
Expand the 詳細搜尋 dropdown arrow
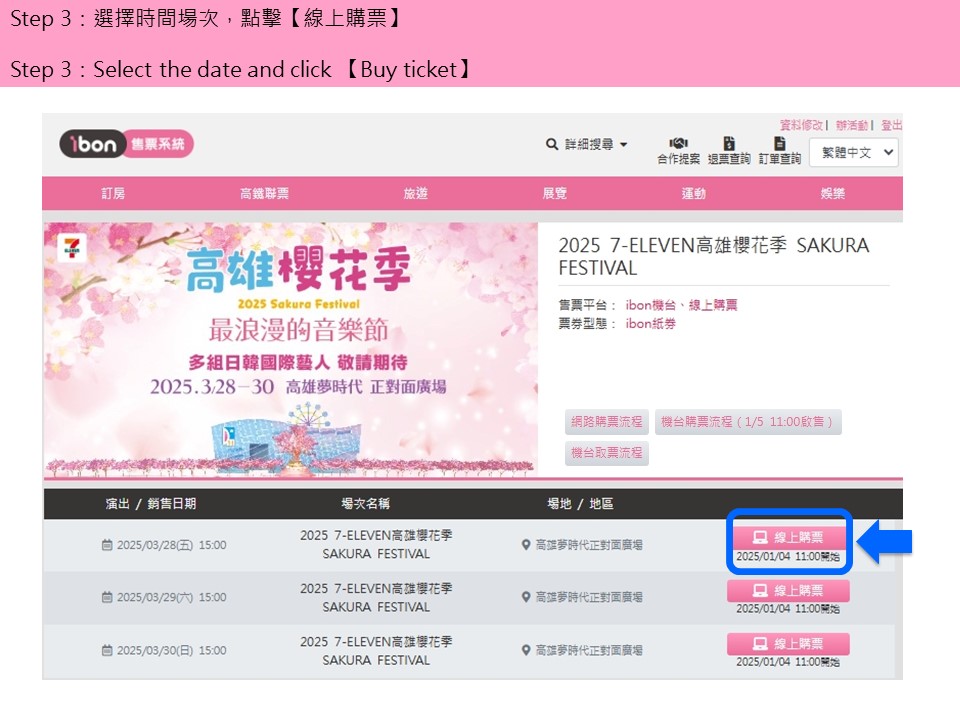(624, 144)
